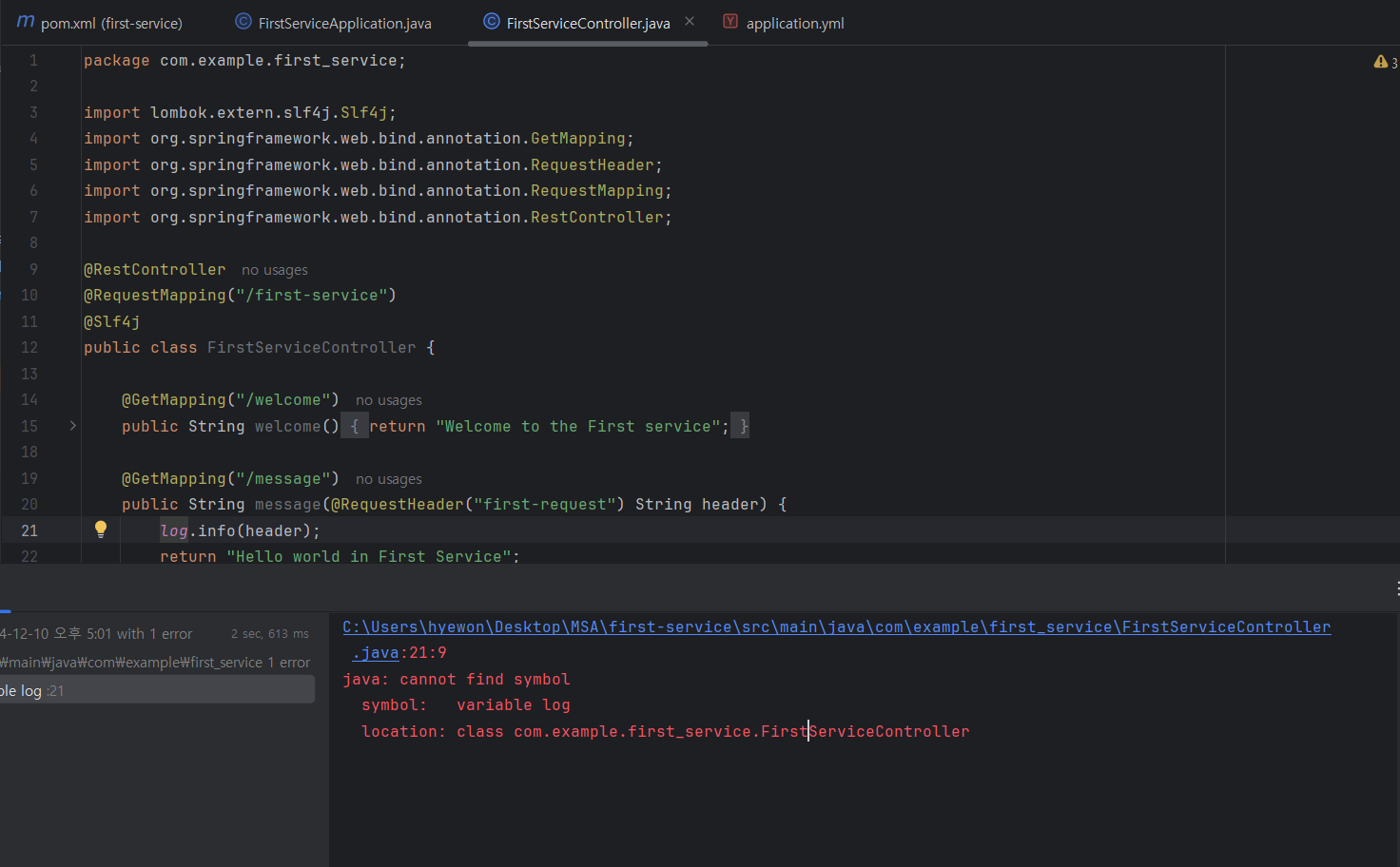This screenshot has width=1400, height=867.
Task: Click line number 21 in the gutter
Action: tap(29, 530)
